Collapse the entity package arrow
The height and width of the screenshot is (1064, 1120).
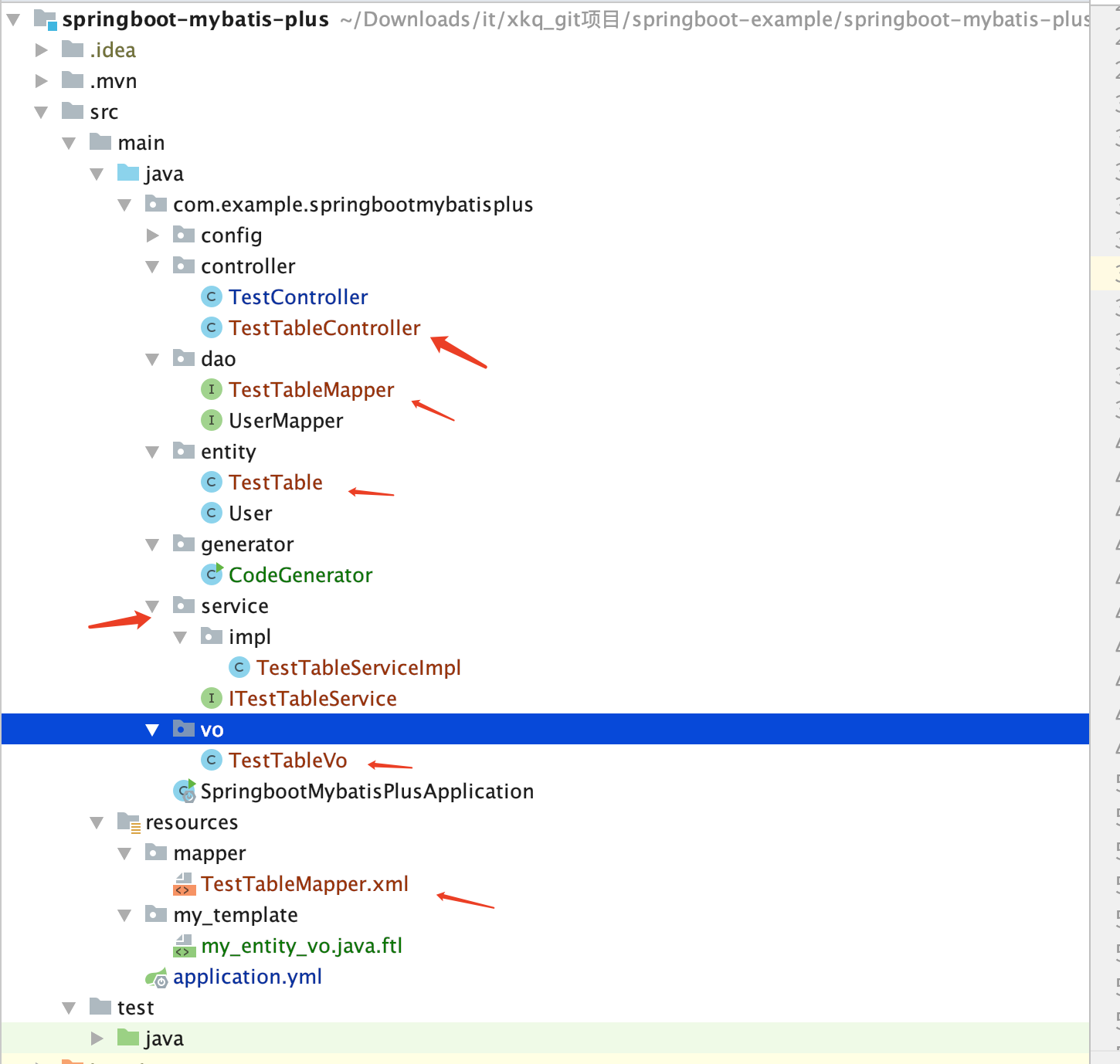153,452
